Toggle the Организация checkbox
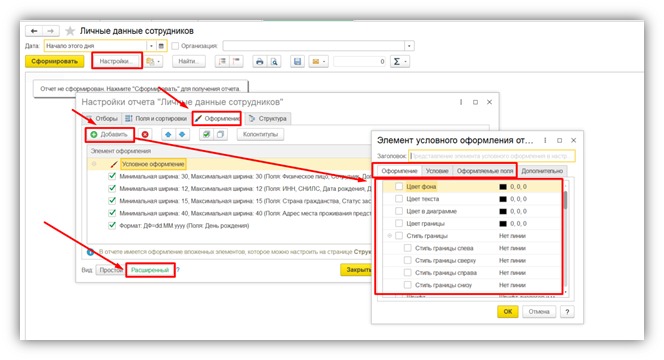This screenshot has height=360, width=664. pyautogui.click(x=175, y=46)
